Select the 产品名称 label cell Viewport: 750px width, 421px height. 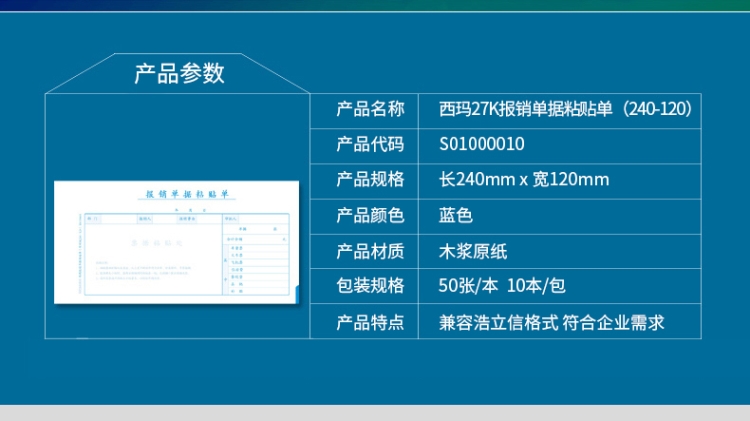tap(370, 109)
